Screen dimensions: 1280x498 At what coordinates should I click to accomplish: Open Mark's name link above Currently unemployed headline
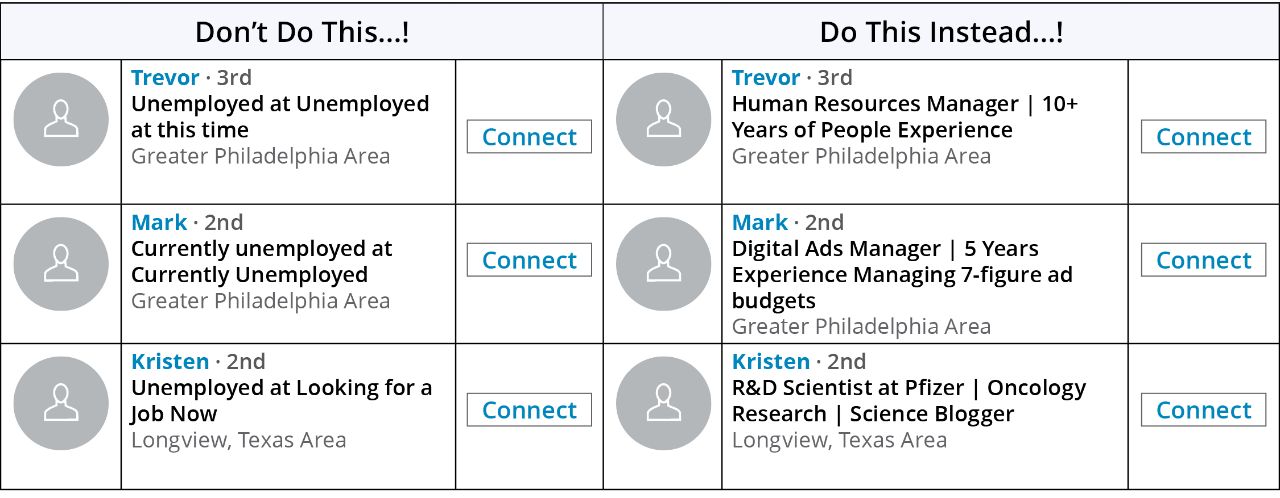159,222
